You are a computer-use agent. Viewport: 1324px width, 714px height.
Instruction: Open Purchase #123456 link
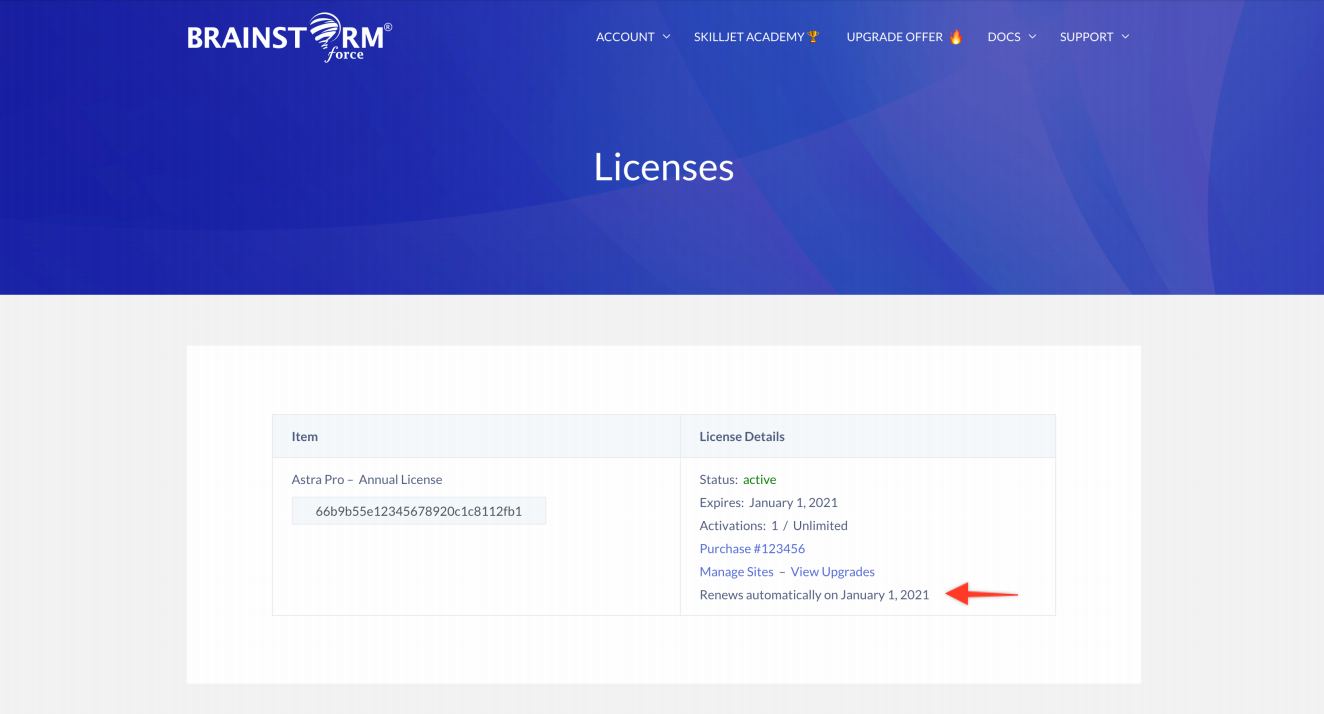(x=752, y=549)
